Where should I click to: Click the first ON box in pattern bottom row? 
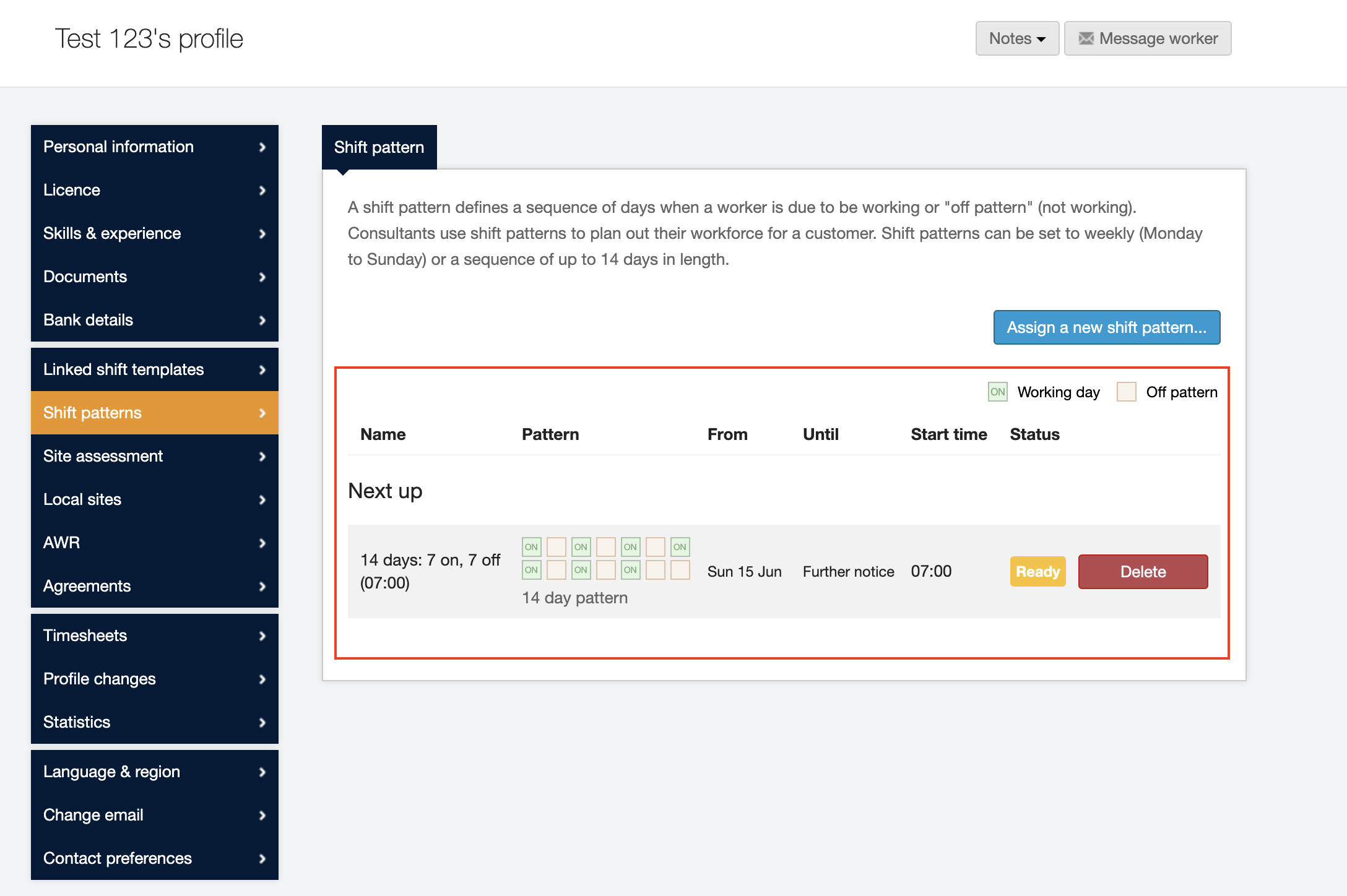(x=531, y=570)
